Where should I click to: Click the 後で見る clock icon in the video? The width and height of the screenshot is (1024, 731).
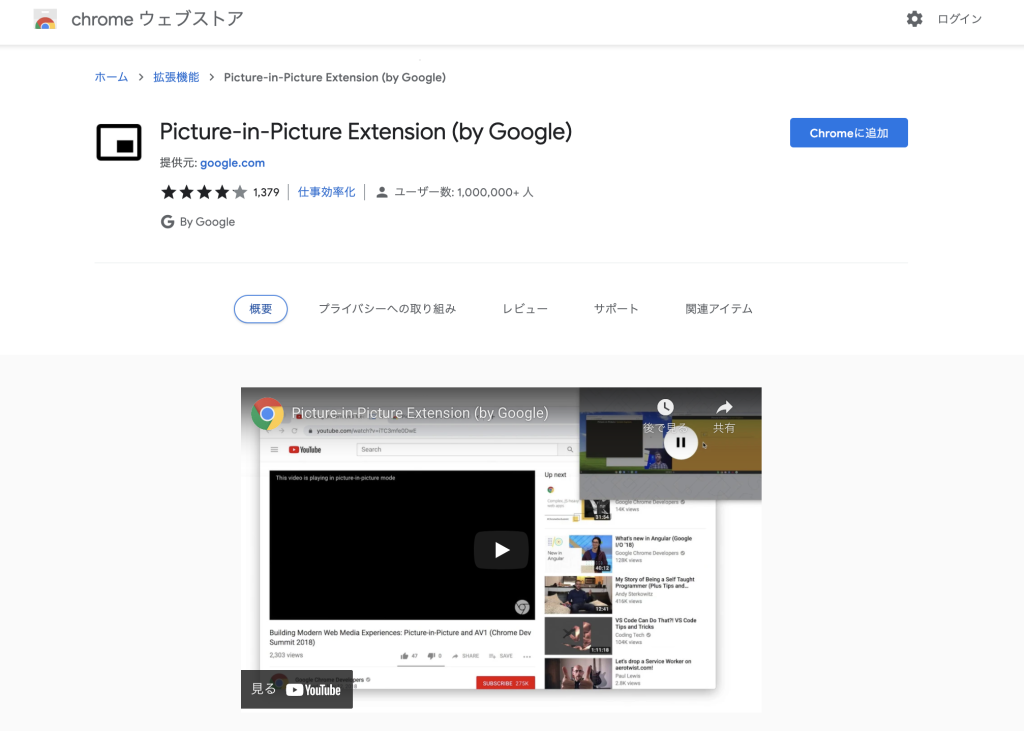[666, 407]
